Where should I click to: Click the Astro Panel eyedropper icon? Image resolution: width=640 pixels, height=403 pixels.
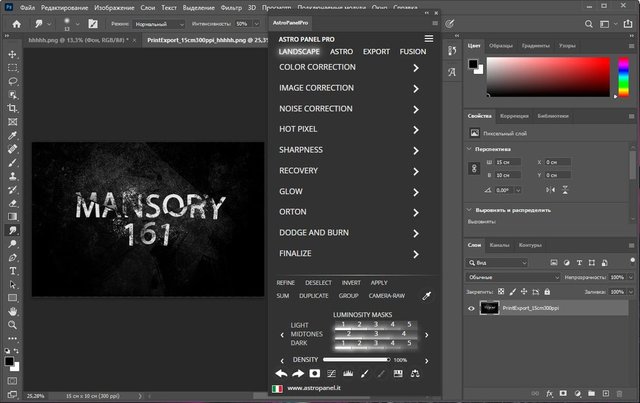[x=427, y=296]
